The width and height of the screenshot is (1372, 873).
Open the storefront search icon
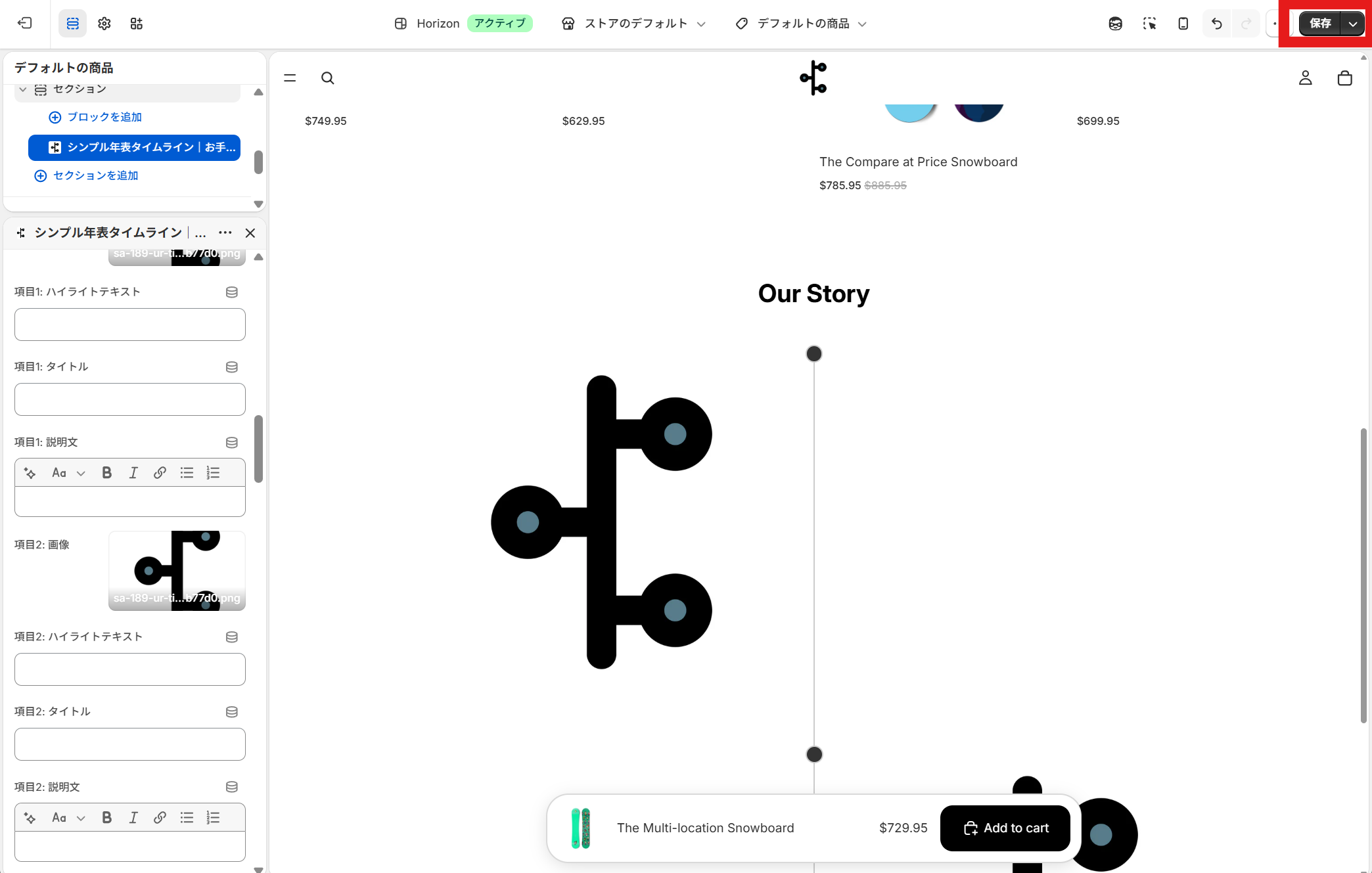coord(327,78)
